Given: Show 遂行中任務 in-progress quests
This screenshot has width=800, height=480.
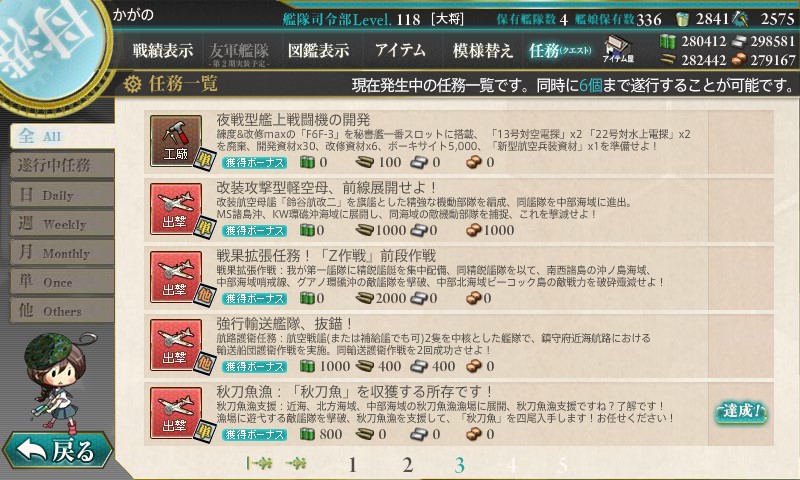Looking at the screenshot, I should point(62,165).
